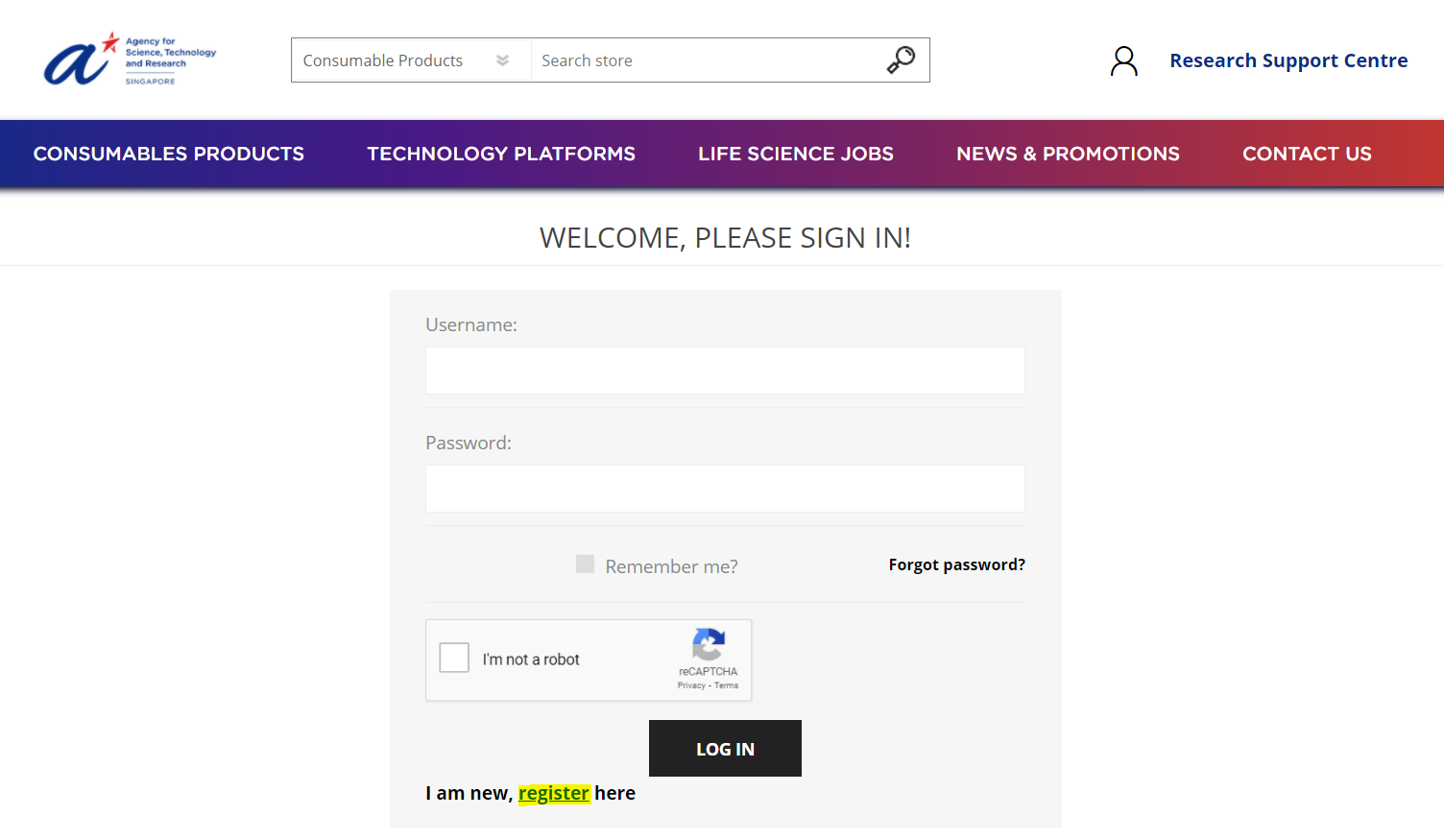Open the Consumable Products category dropdown
1444x840 pixels.
pos(411,60)
